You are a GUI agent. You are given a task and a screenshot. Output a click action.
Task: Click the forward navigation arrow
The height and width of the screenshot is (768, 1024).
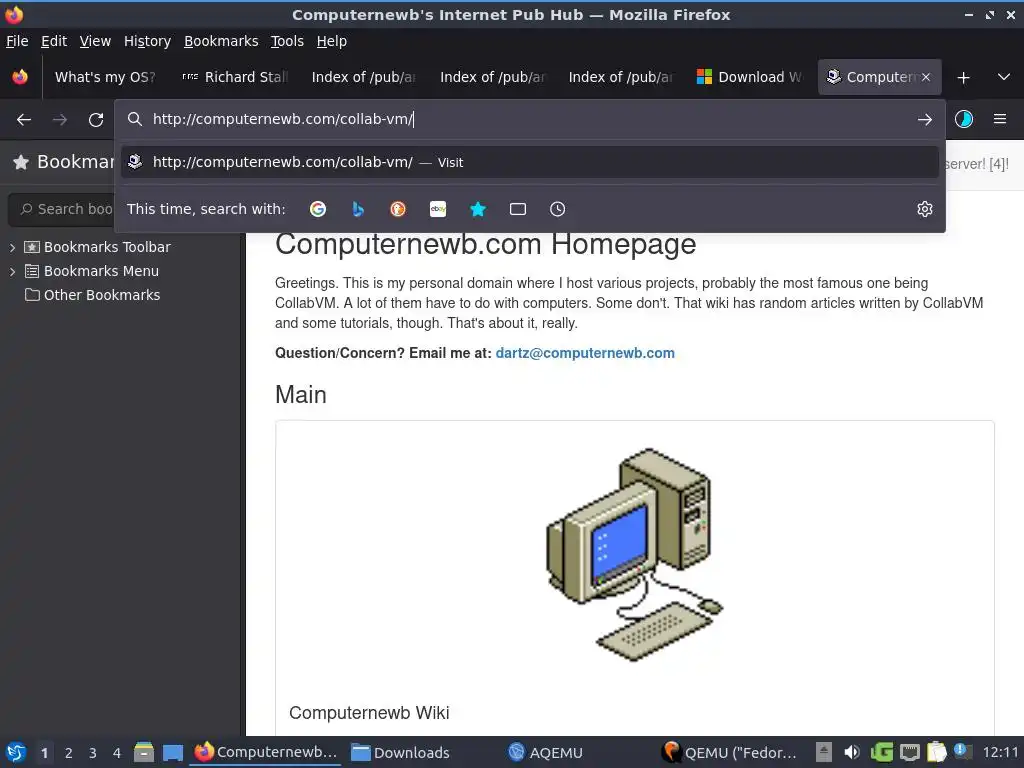[60, 120]
